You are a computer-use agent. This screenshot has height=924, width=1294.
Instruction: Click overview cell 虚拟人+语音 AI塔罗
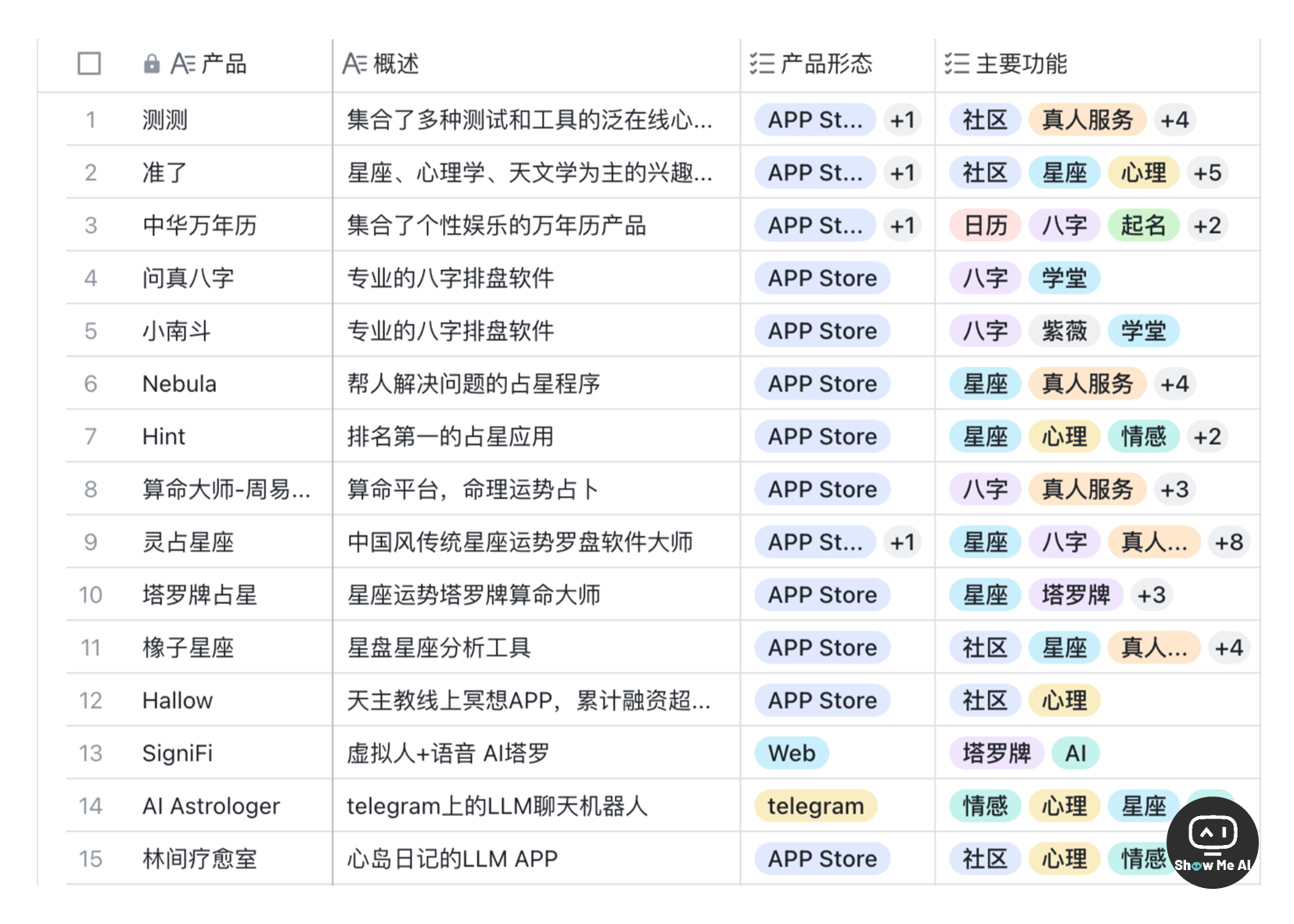448,753
